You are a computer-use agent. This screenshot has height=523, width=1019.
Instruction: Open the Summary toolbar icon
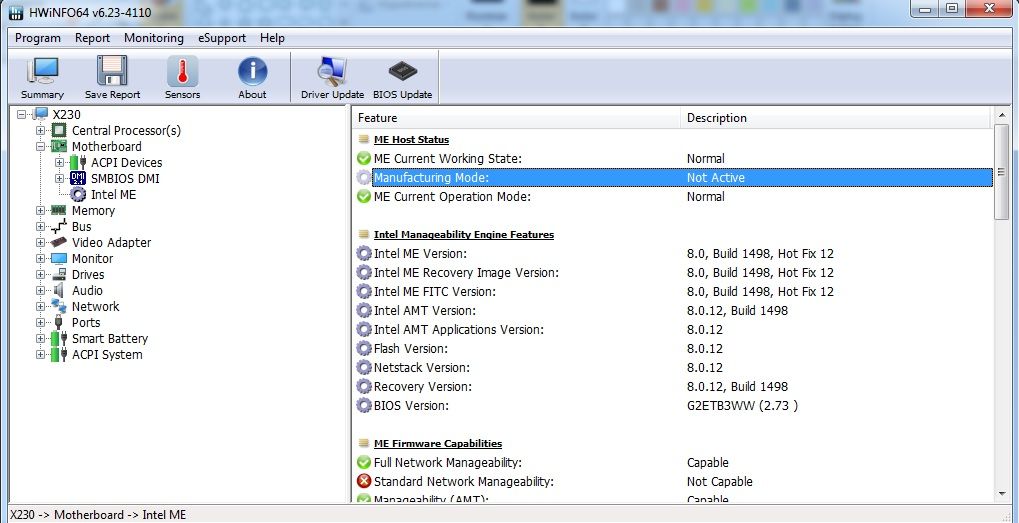(x=42, y=71)
